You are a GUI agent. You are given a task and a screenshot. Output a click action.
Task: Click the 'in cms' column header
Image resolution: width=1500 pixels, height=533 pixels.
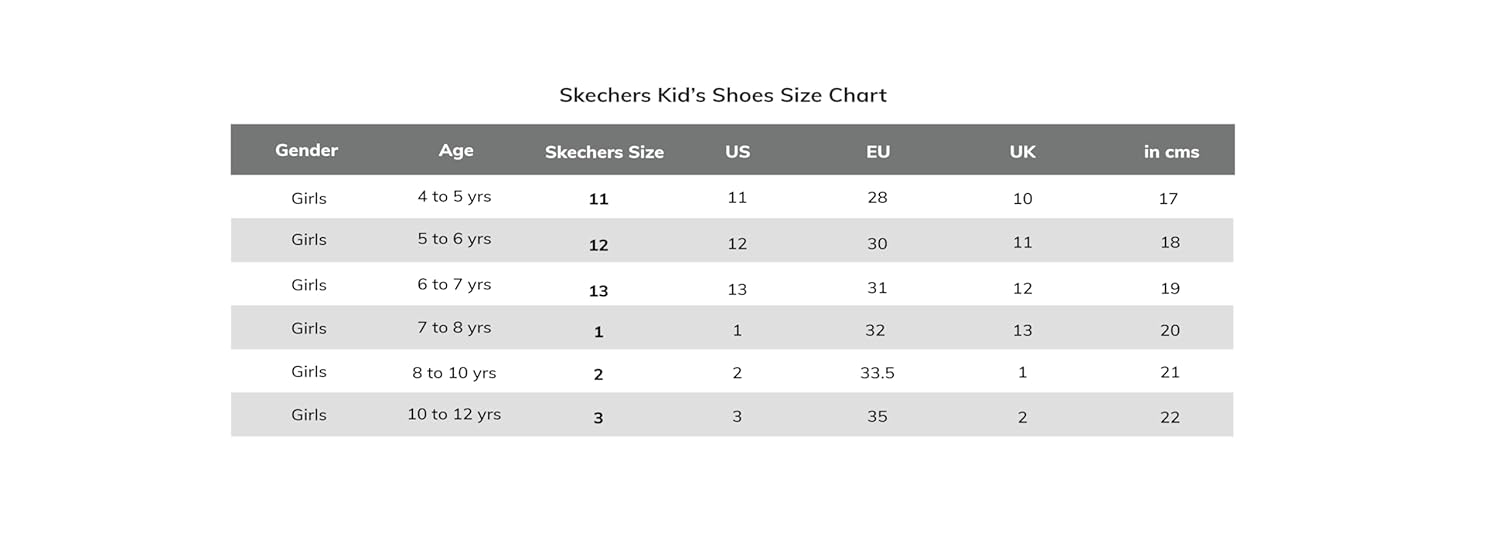pos(1171,152)
